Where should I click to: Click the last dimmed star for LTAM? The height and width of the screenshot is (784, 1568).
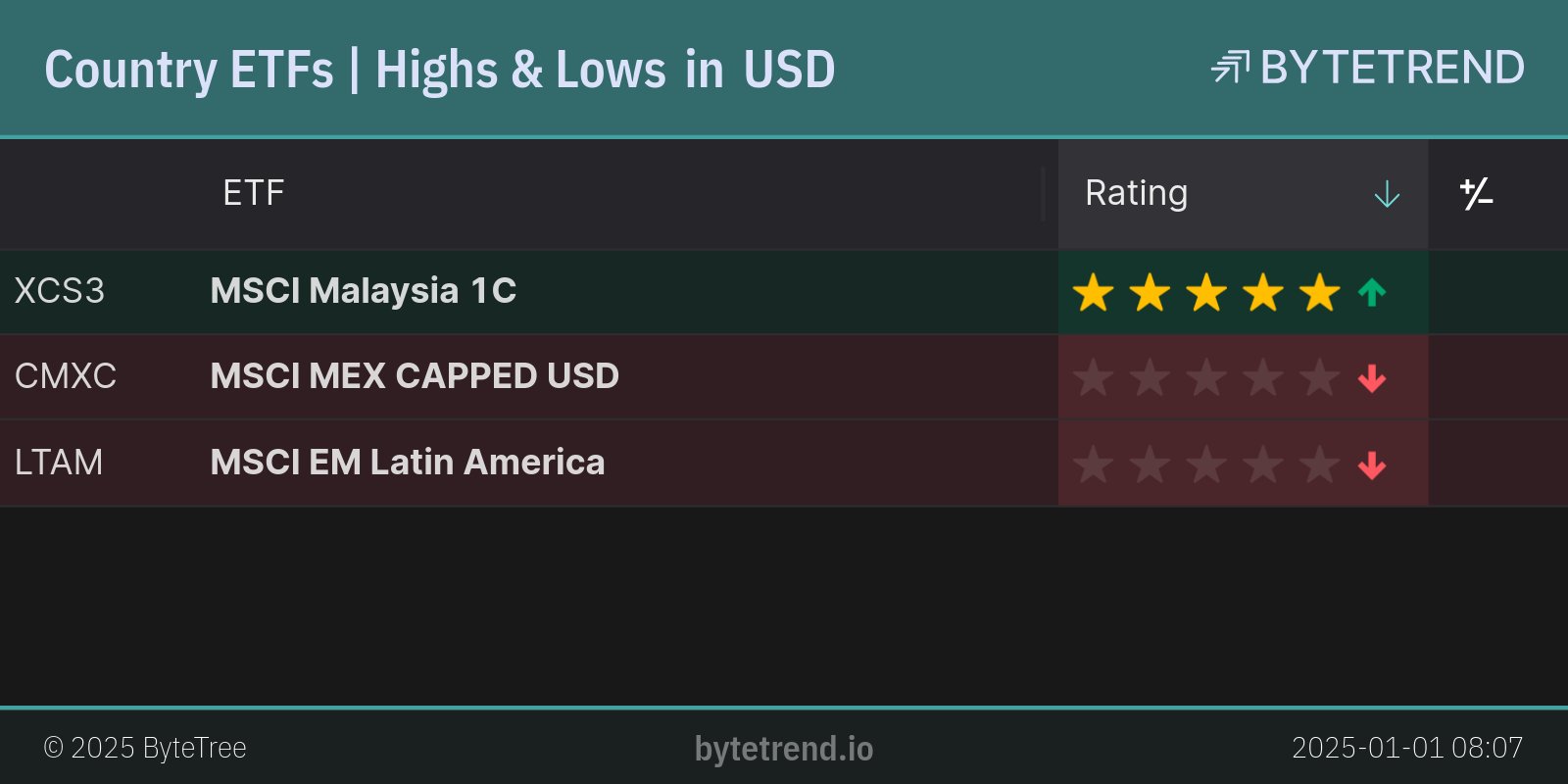point(1320,465)
